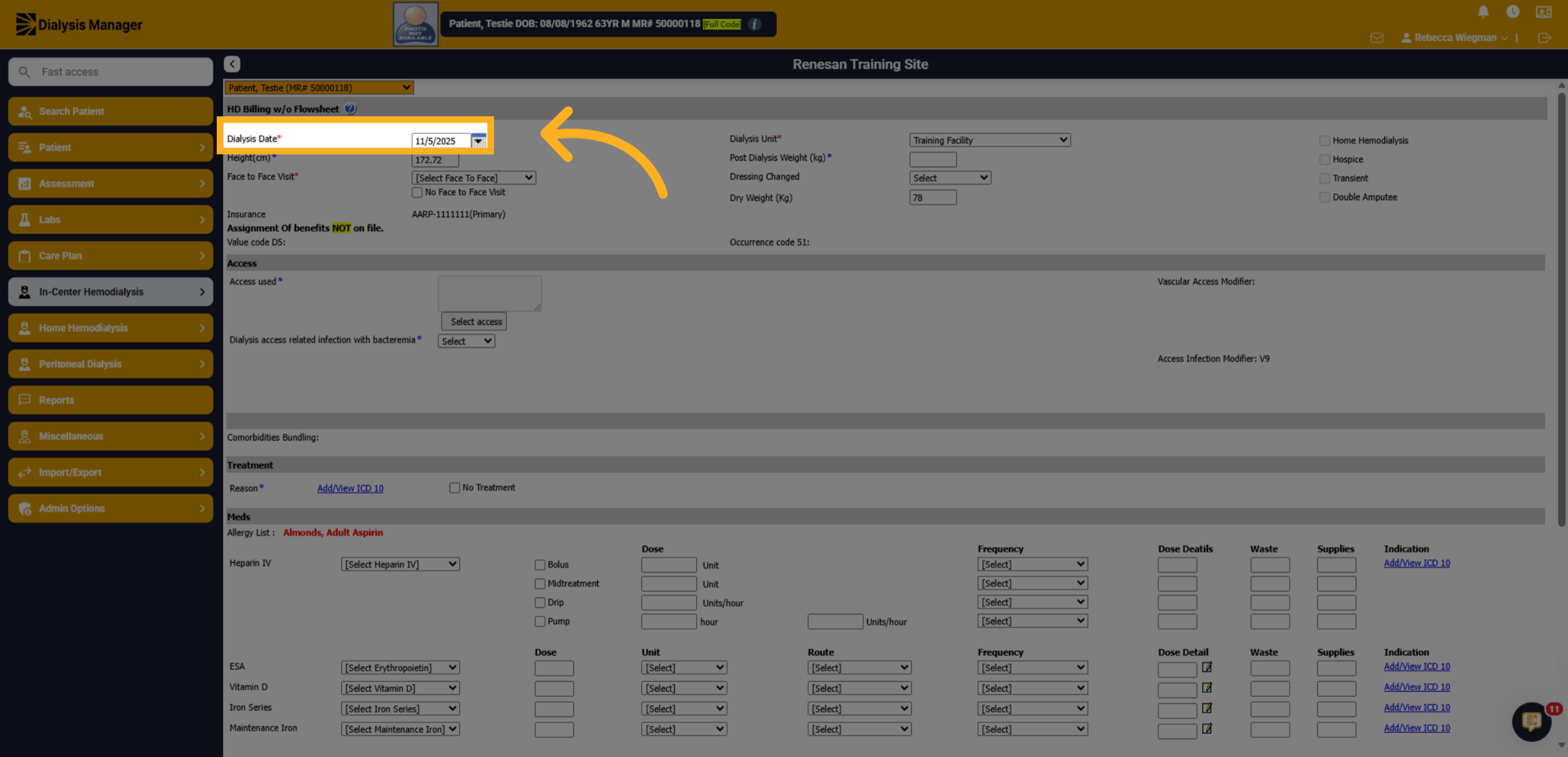Open the mail envelope icon
Screen dimensions: 1568x757
click(1377, 38)
